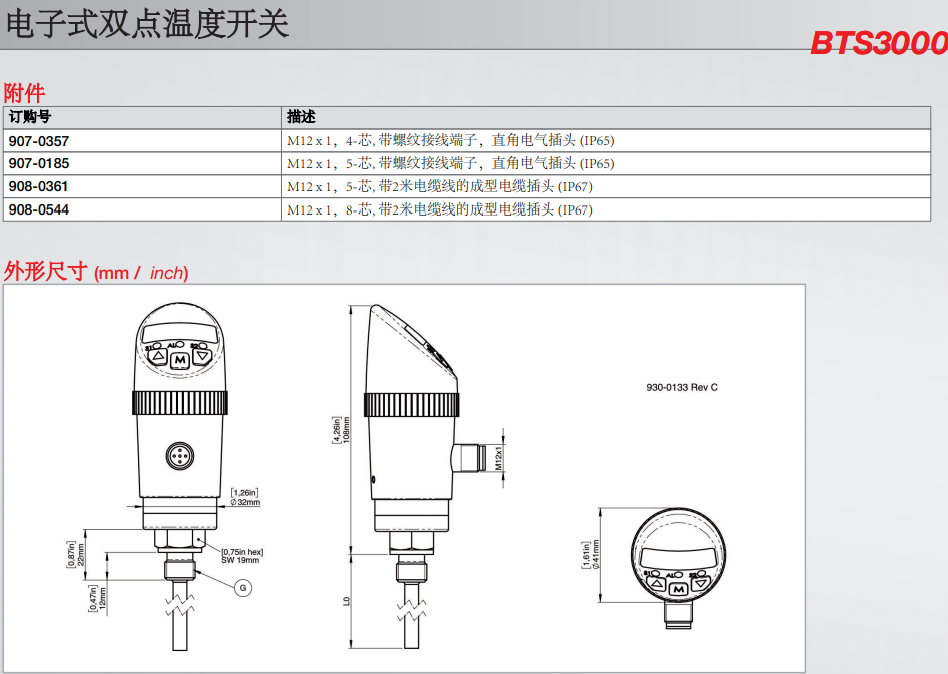Click the M12x1 connector dimension label

pyautogui.click(x=498, y=458)
